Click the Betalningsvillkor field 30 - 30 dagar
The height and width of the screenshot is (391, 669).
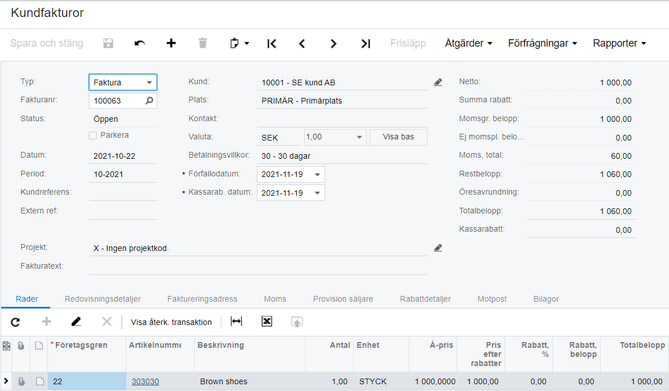click(x=342, y=156)
